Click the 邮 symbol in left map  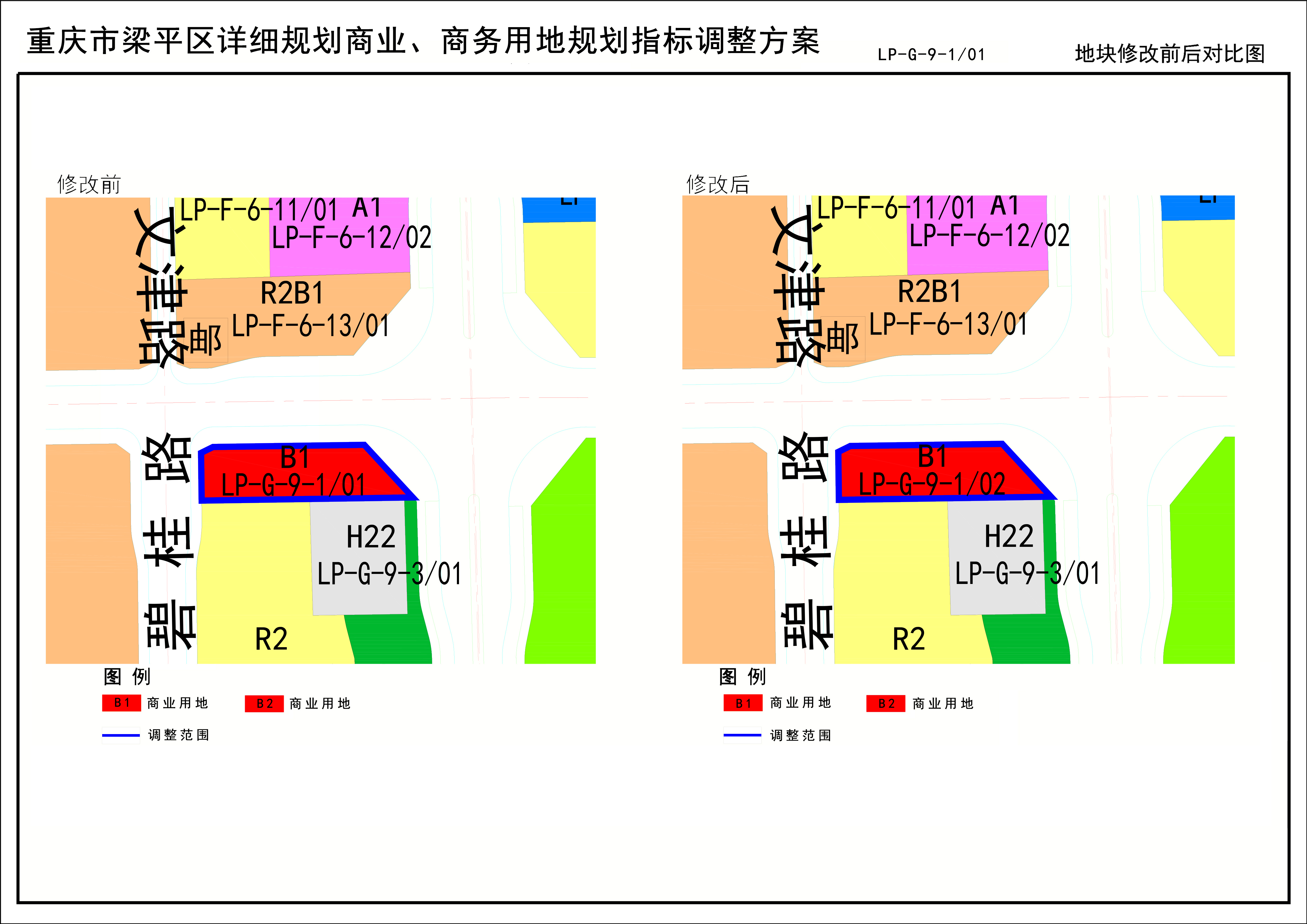click(205, 340)
